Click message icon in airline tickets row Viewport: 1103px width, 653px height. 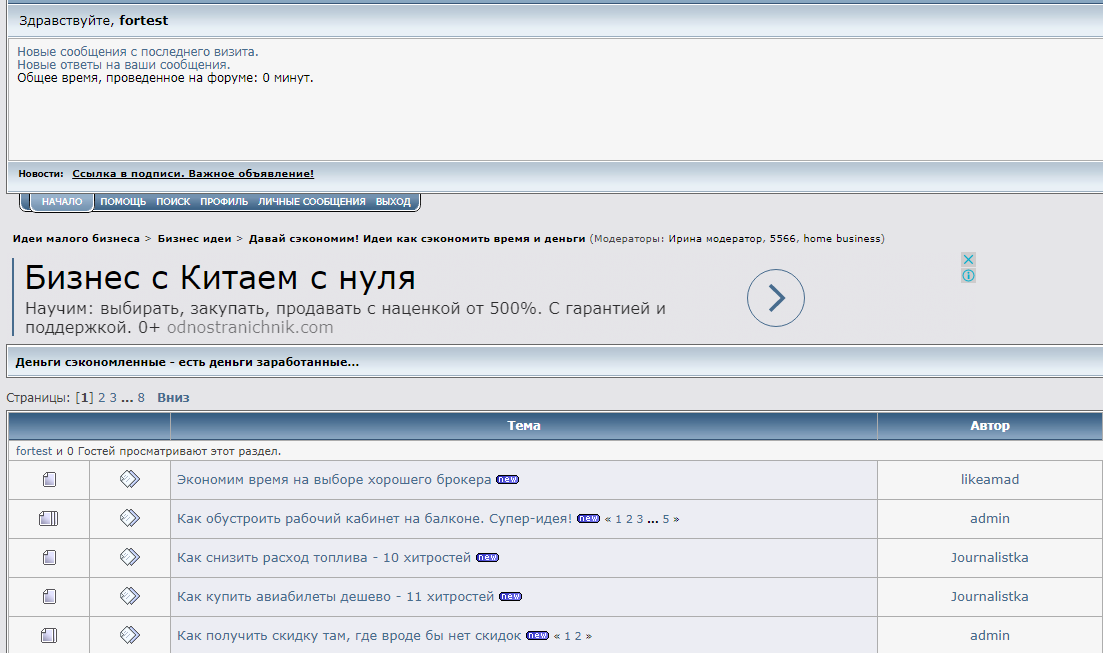point(129,596)
